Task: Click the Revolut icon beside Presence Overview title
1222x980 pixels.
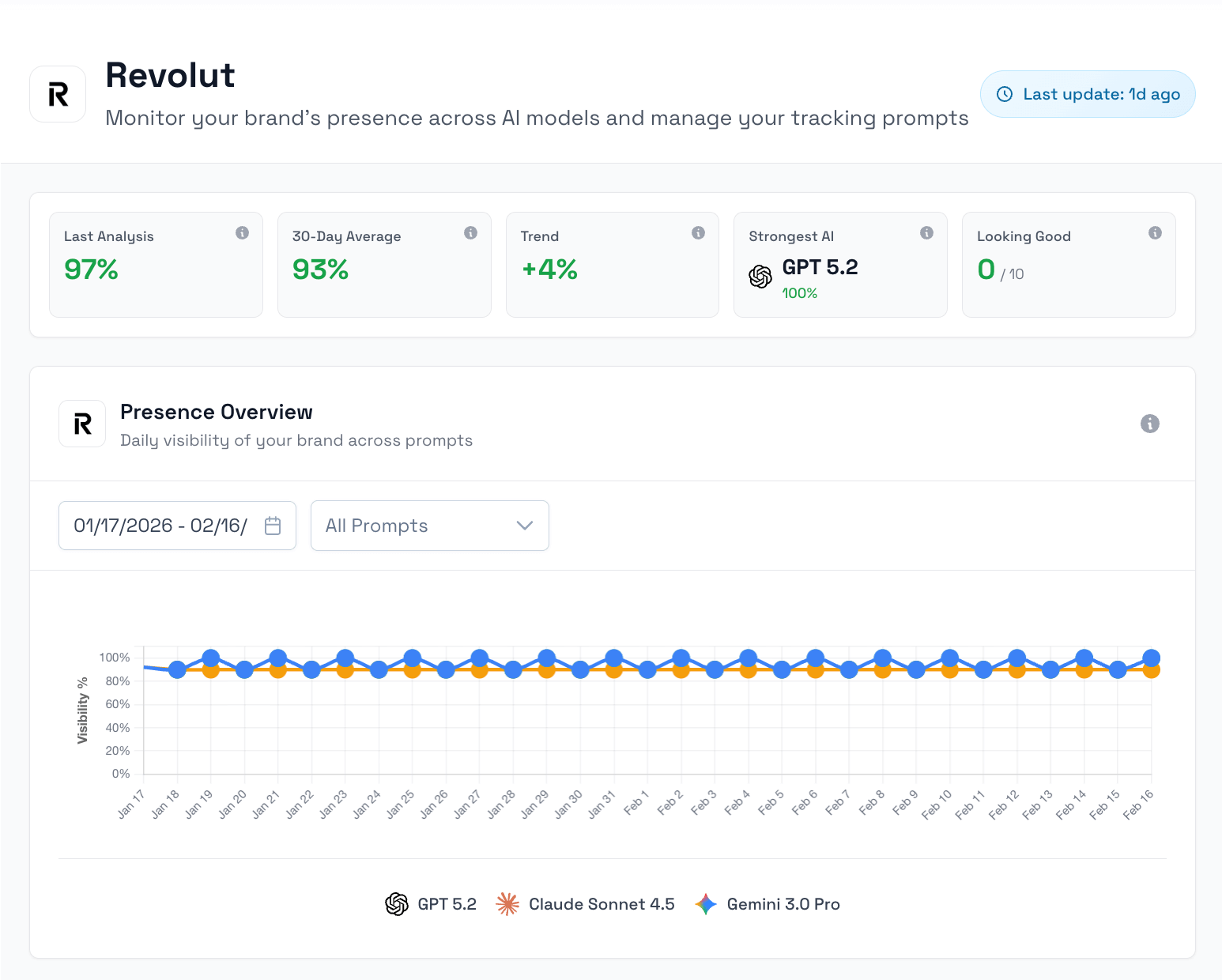Action: [82, 424]
